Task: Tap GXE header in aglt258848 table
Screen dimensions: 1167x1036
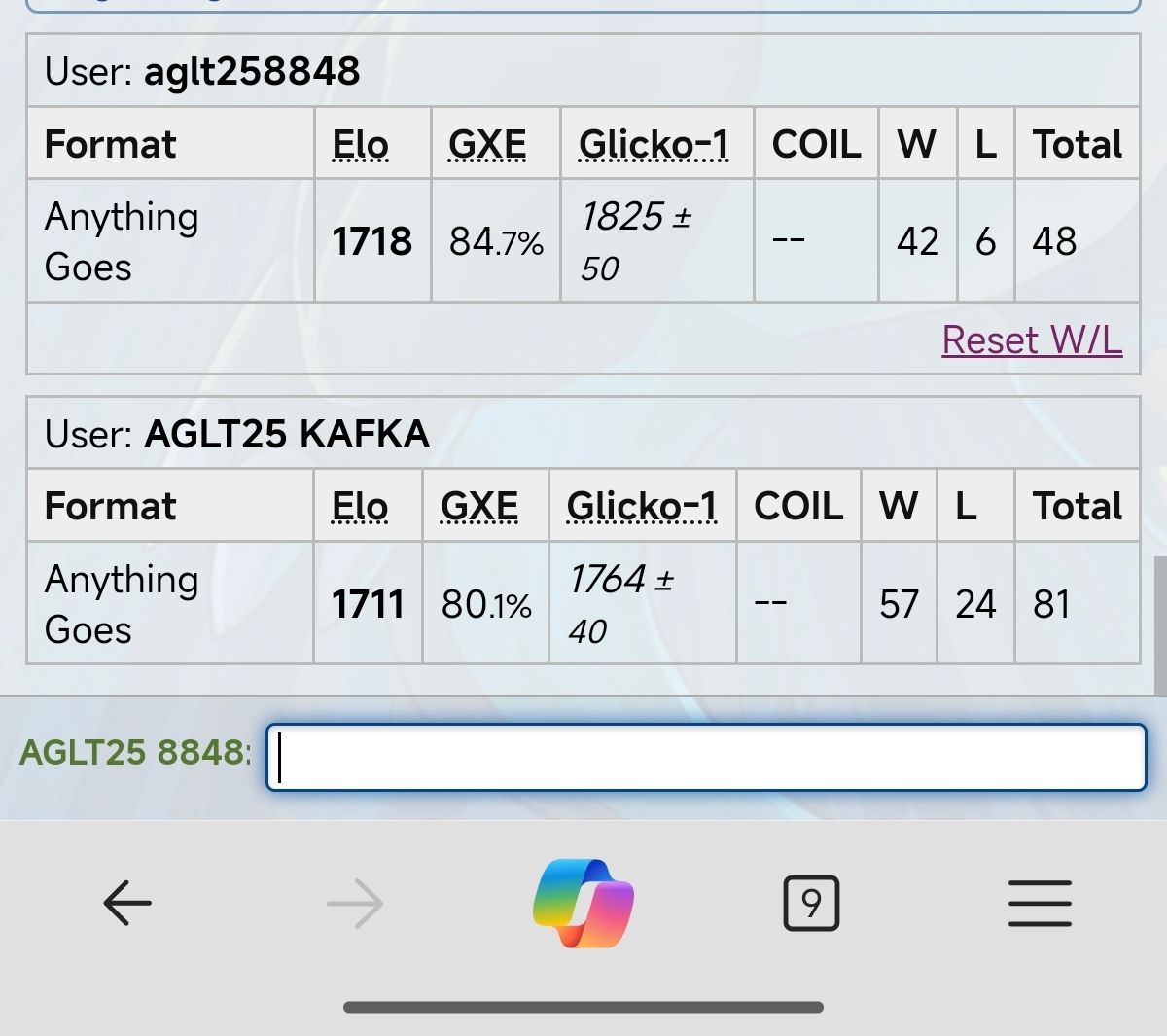Action: 487,144
